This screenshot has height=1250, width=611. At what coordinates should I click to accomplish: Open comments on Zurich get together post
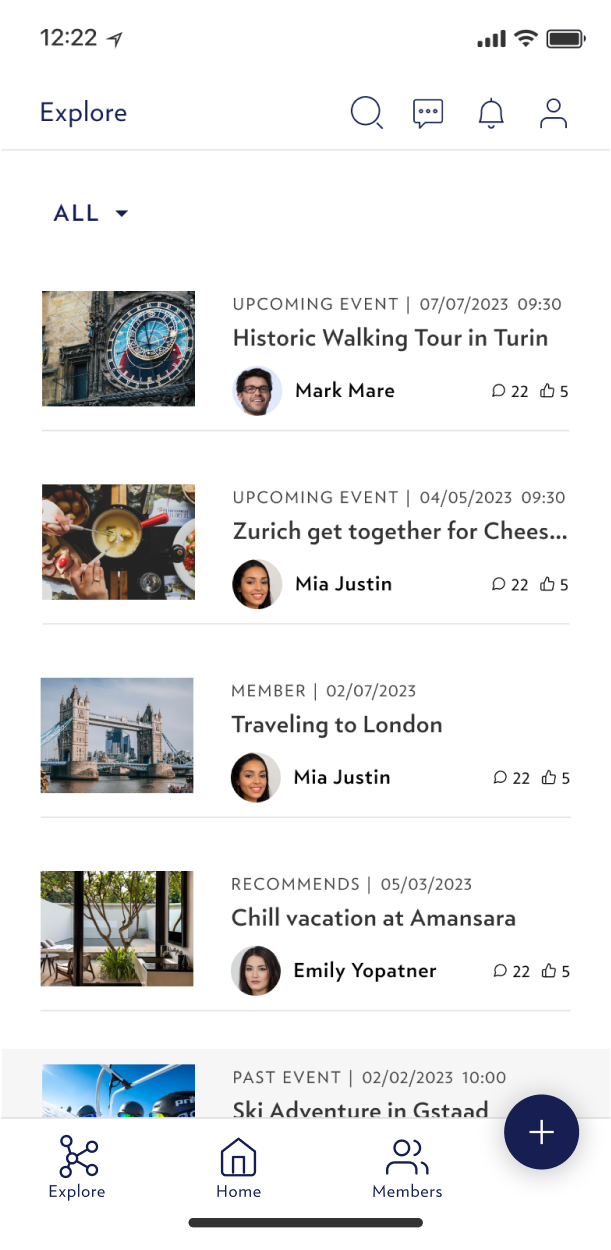tap(499, 584)
